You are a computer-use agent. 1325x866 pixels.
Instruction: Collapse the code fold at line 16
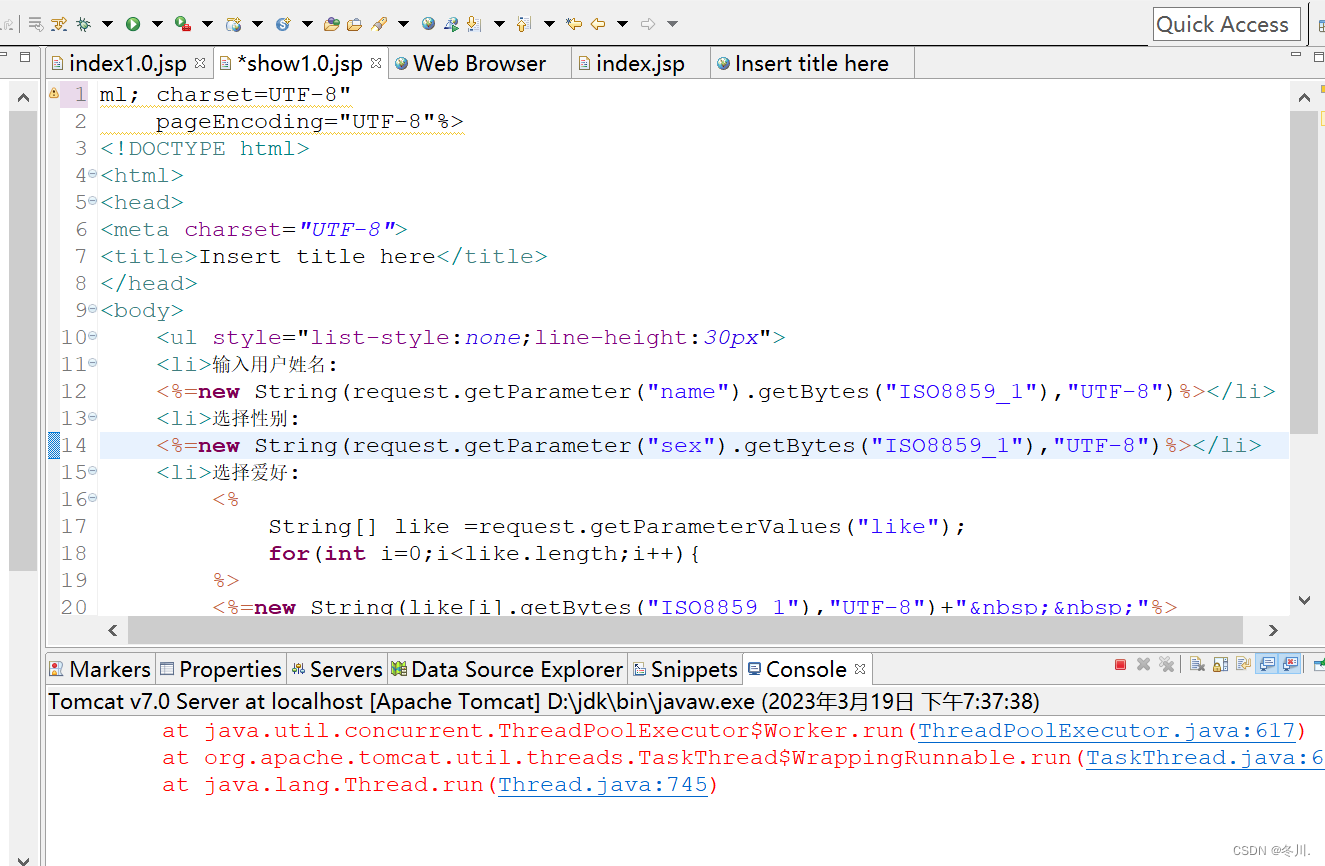point(93,498)
